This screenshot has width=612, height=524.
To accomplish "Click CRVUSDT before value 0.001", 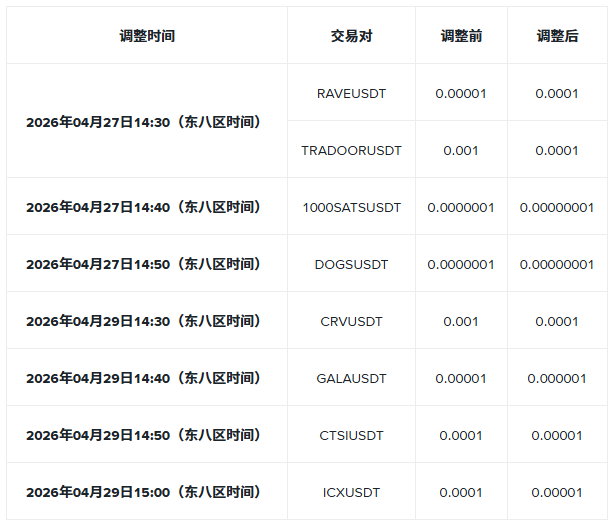I will pos(461,322).
